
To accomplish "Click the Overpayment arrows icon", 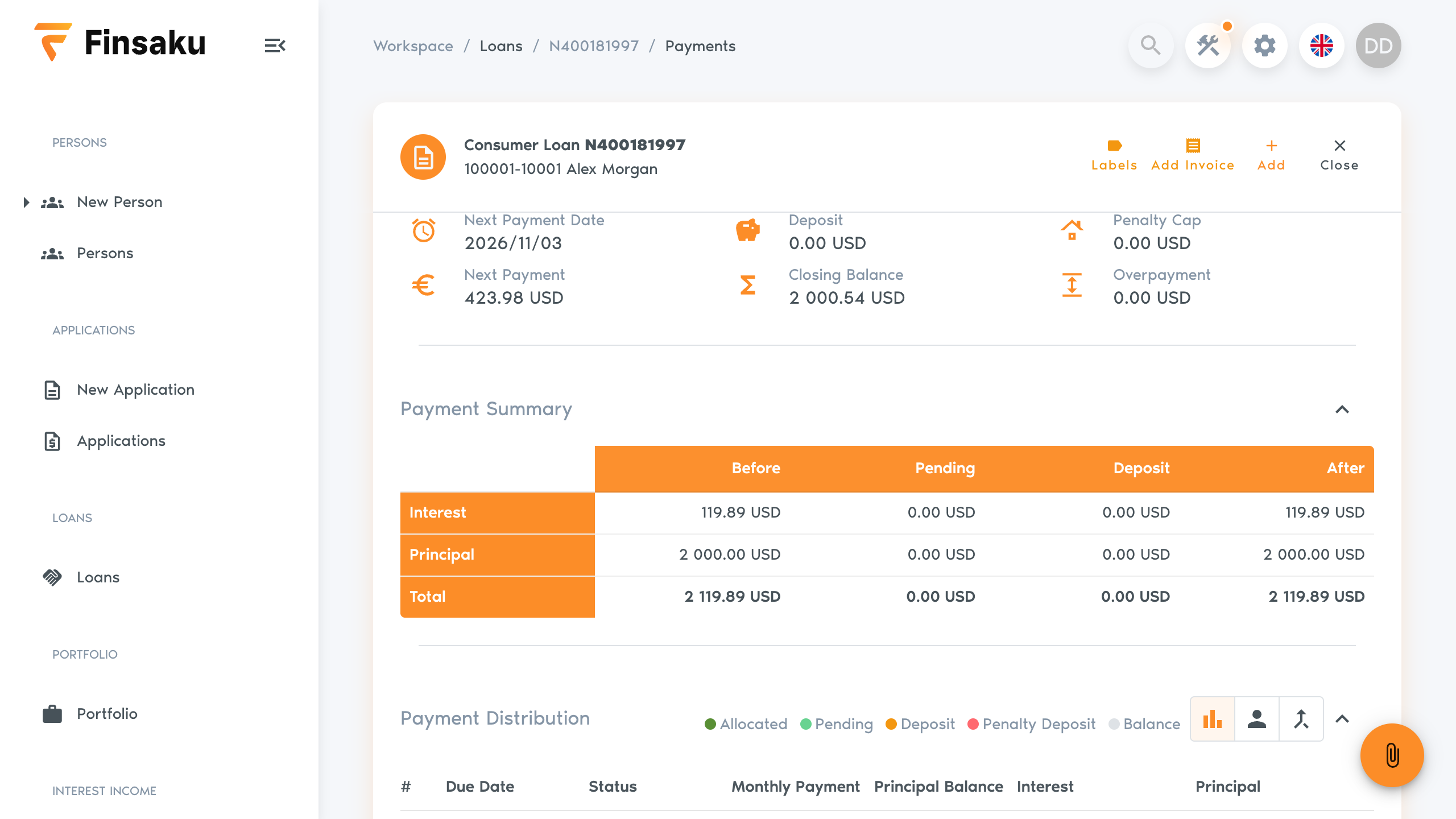I will [1072, 285].
